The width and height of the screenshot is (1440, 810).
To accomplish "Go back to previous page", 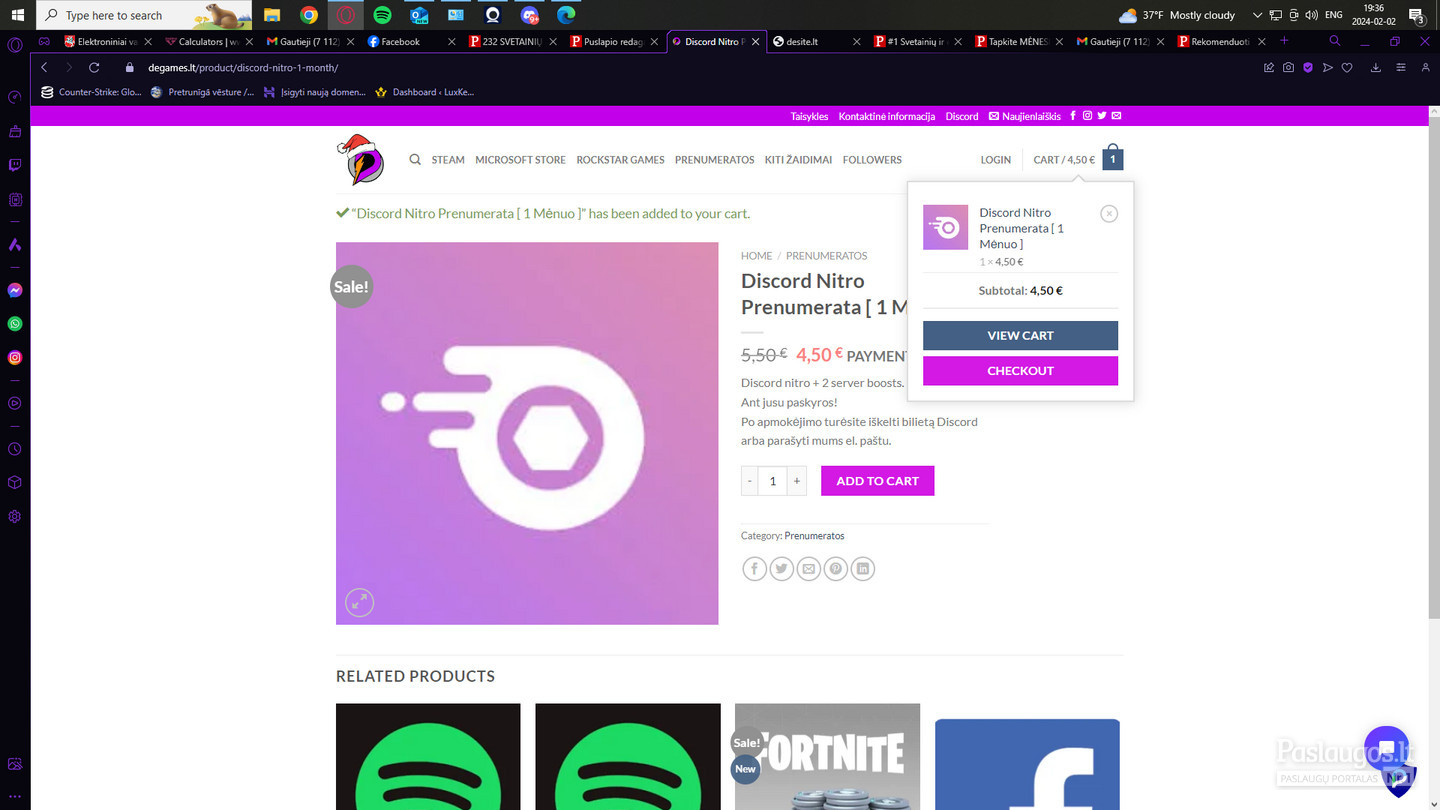I will (x=44, y=67).
